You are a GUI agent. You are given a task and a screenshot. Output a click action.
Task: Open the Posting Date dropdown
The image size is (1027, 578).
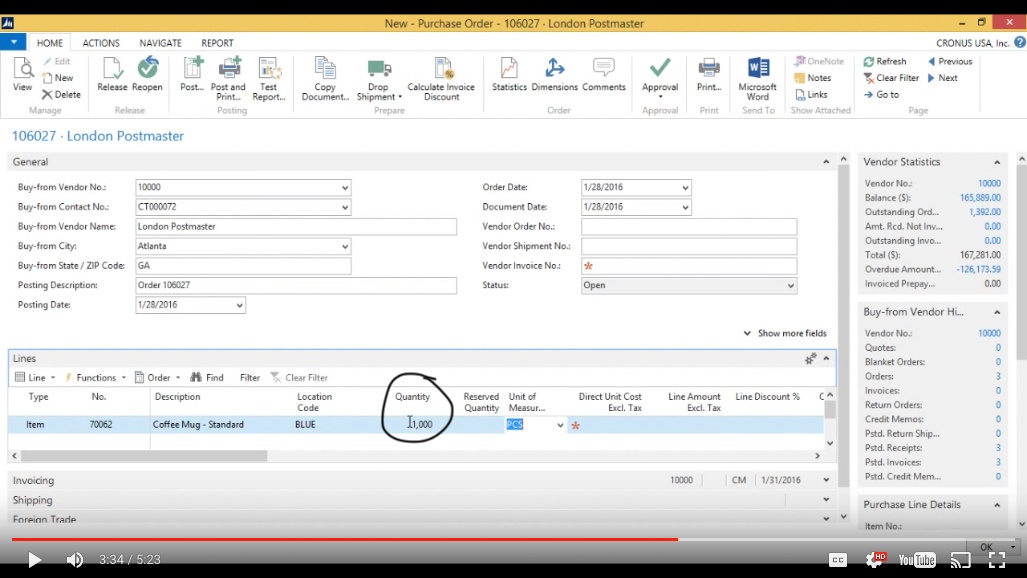click(239, 305)
